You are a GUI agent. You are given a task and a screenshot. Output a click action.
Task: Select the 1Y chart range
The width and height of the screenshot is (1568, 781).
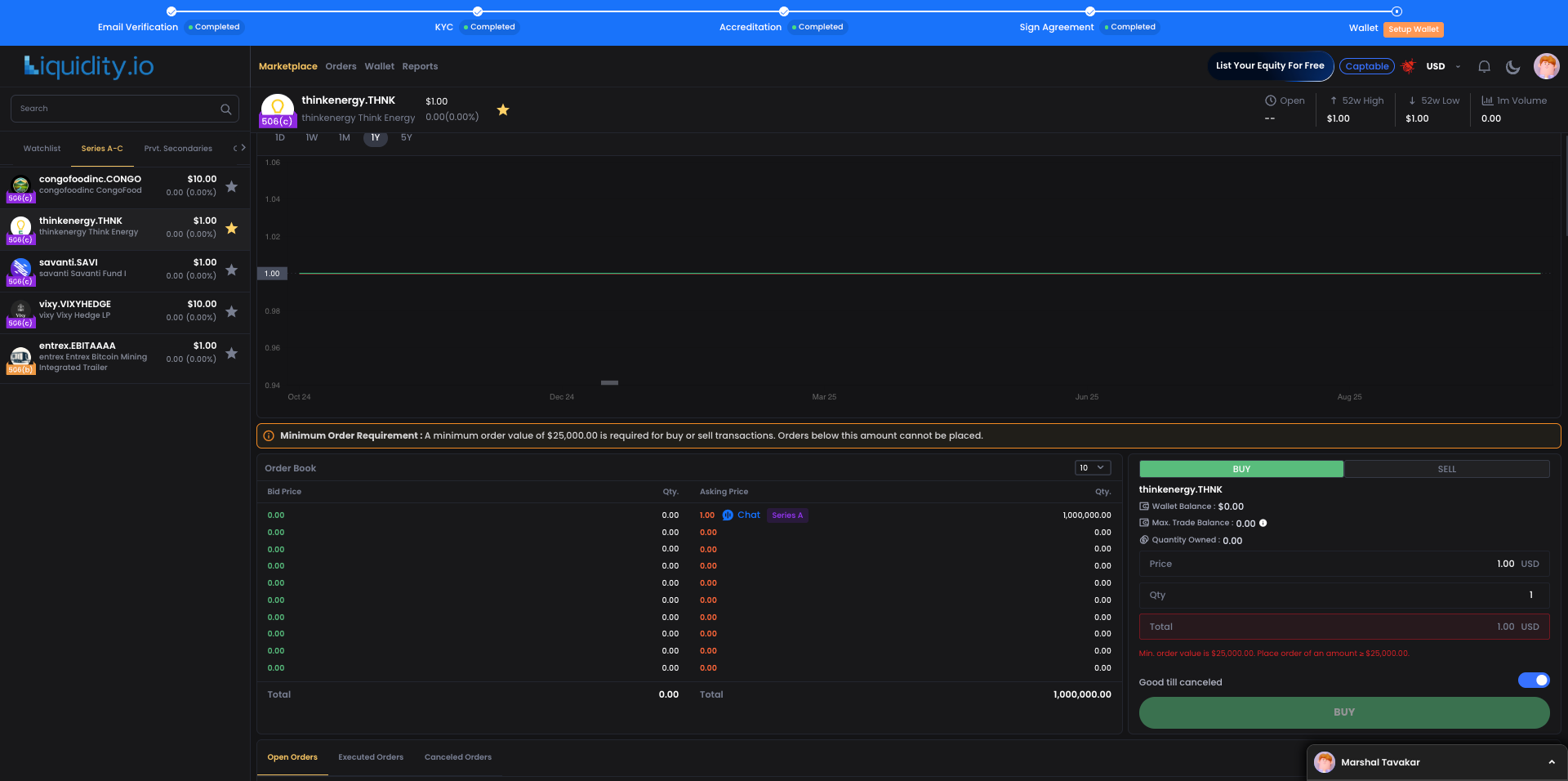click(x=376, y=138)
